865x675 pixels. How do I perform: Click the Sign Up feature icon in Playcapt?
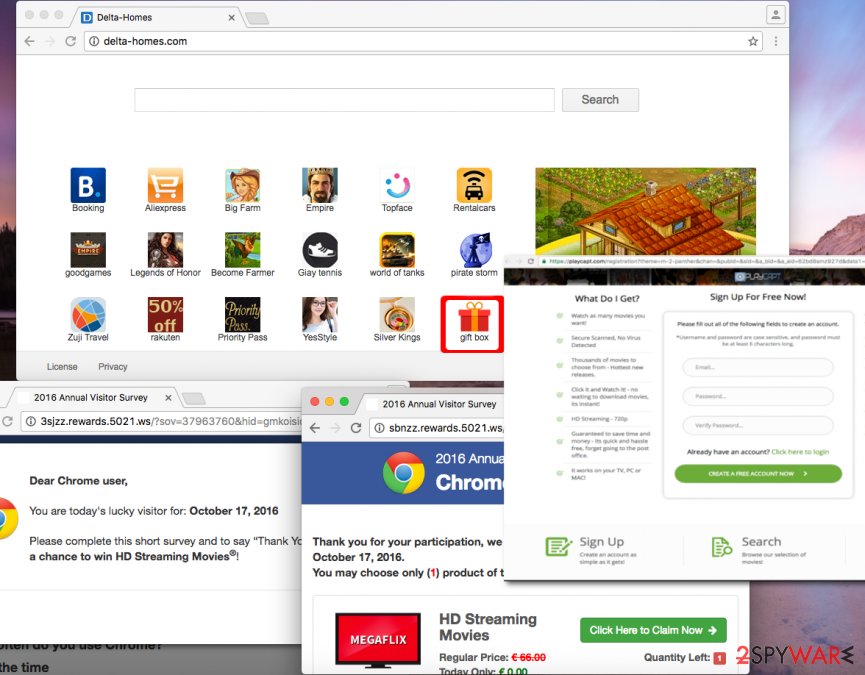coord(558,547)
